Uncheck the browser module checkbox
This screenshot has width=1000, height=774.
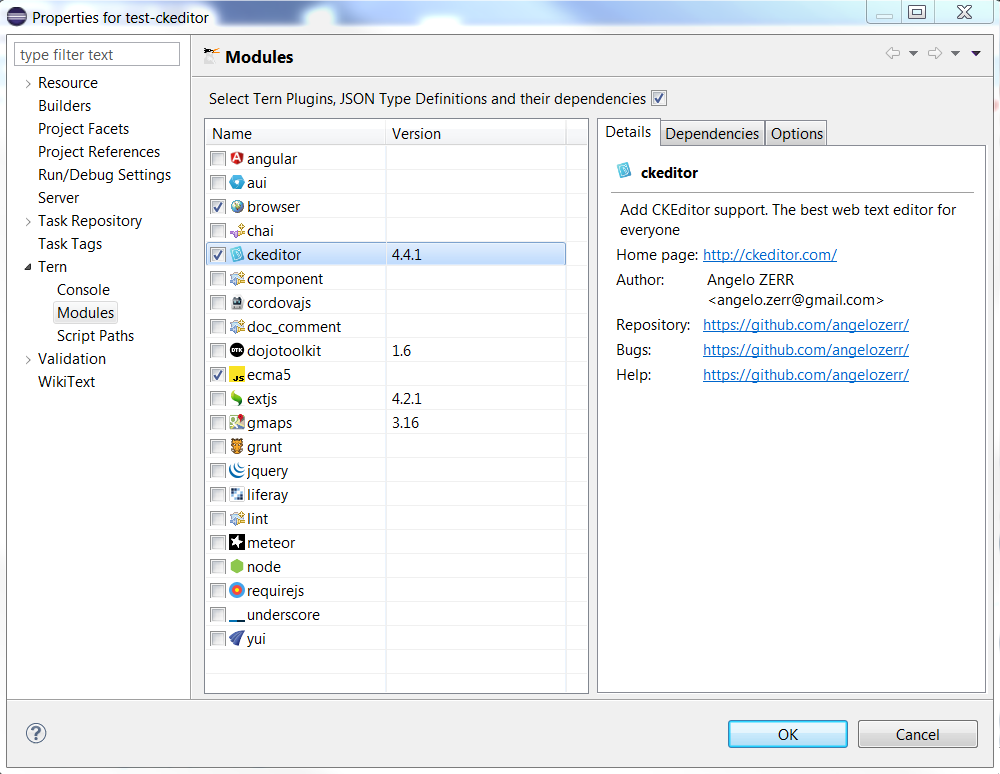(x=217, y=206)
